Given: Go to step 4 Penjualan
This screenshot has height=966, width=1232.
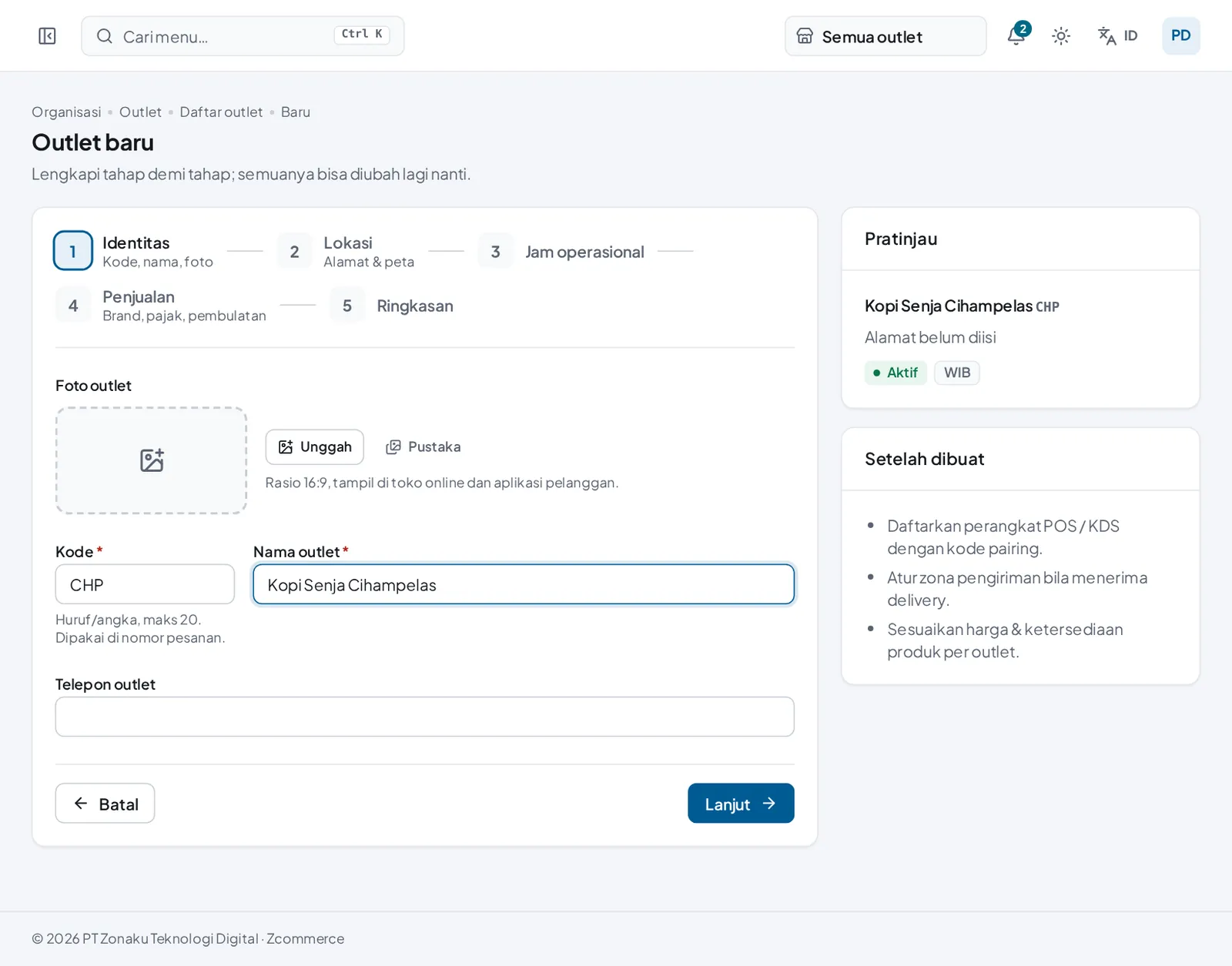Looking at the screenshot, I should 161,306.
